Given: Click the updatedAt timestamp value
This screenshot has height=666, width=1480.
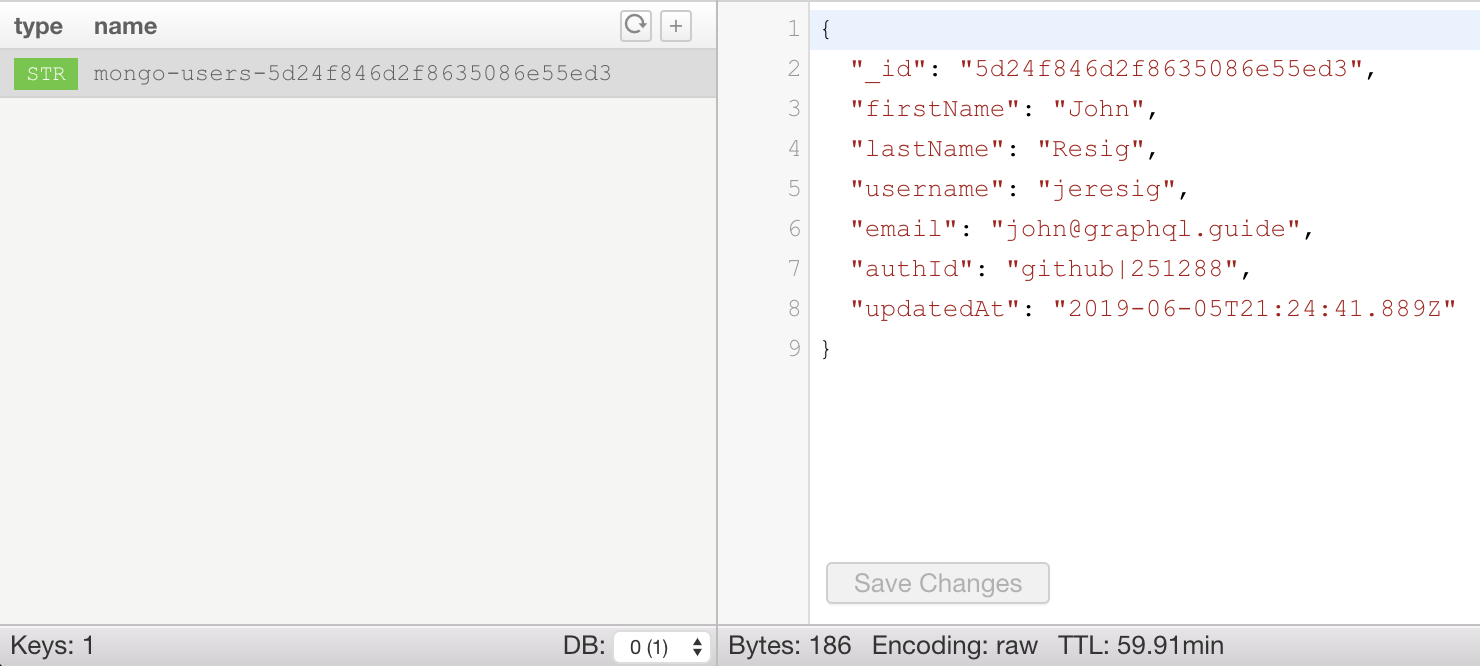Looking at the screenshot, I should point(1254,309).
